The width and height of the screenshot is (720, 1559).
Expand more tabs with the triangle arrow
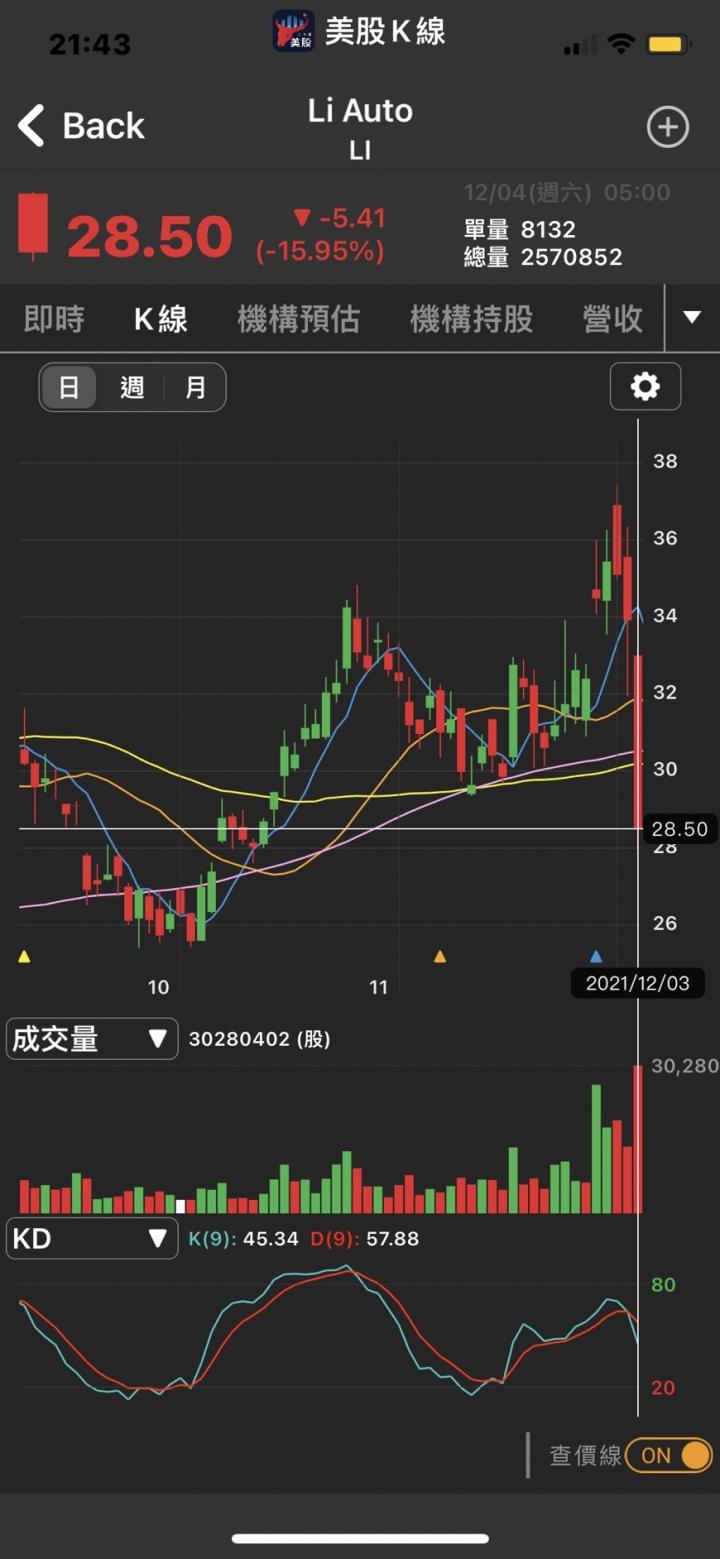(x=692, y=317)
